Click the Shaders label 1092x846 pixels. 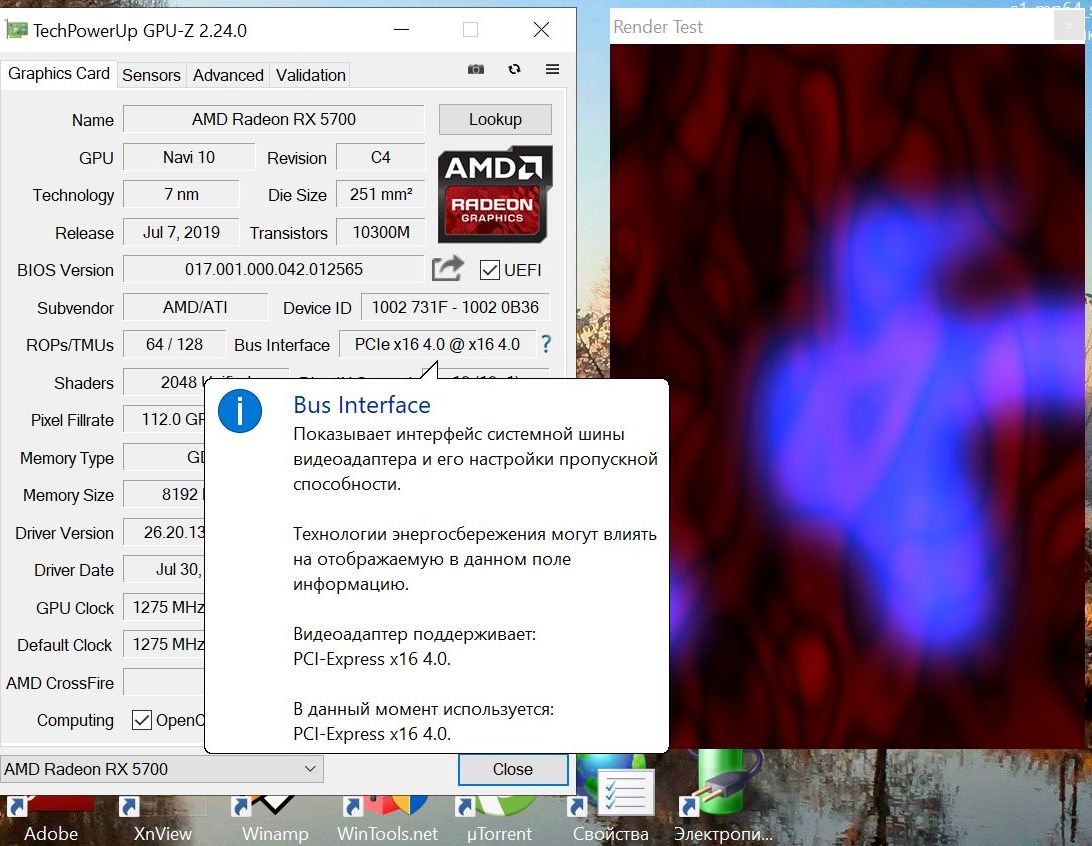coord(84,383)
